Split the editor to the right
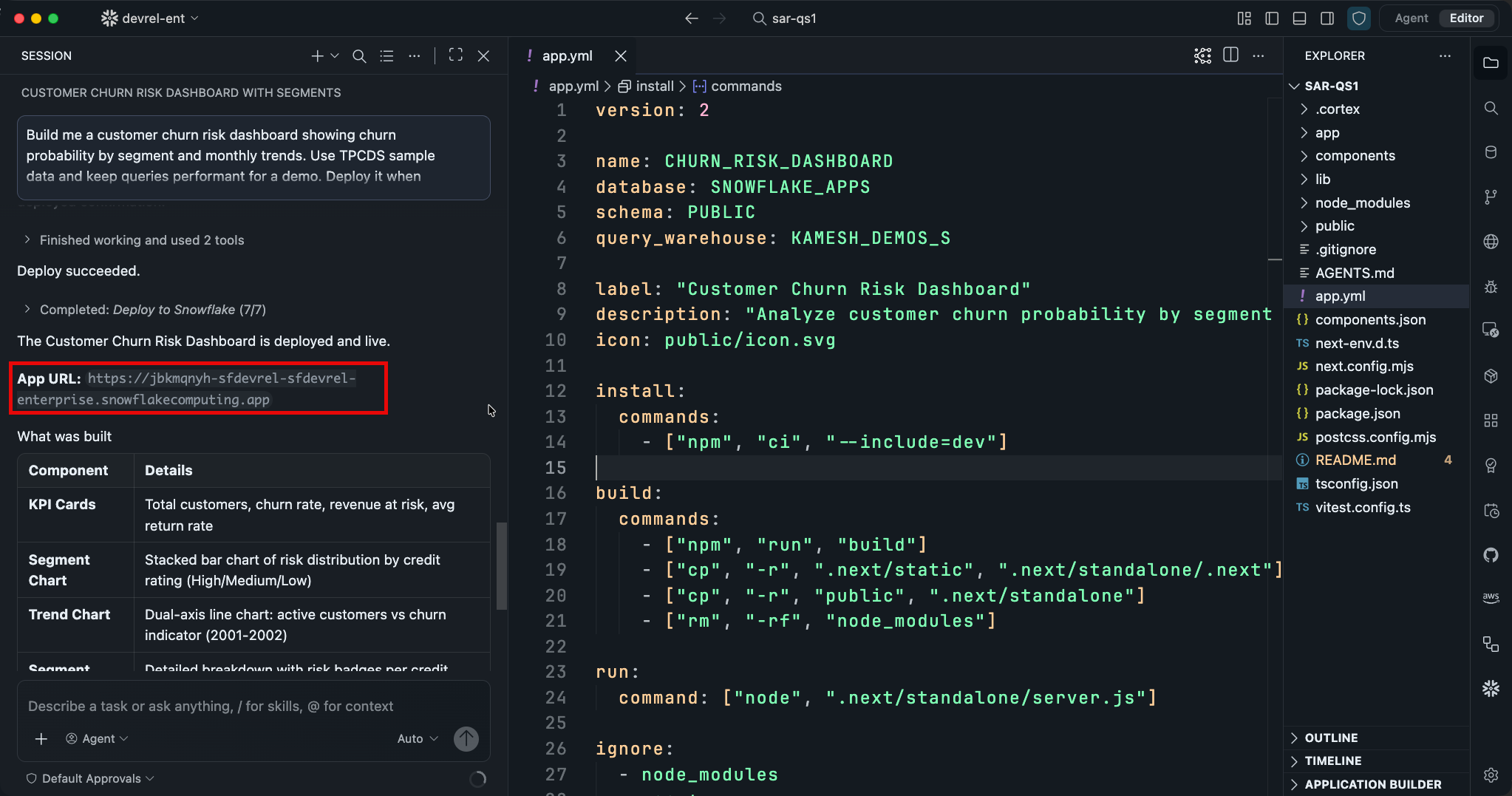Image resolution: width=1512 pixels, height=796 pixels. pos(1230,55)
